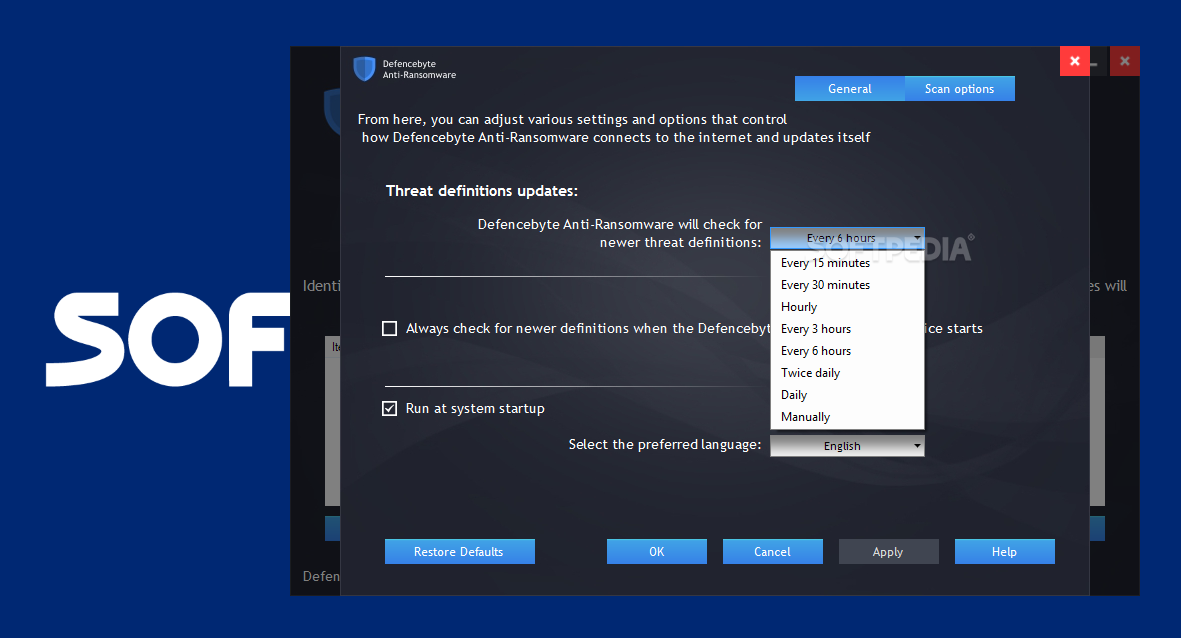Click the Apply button
Viewport: 1181px width, 638px height.
pos(889,551)
